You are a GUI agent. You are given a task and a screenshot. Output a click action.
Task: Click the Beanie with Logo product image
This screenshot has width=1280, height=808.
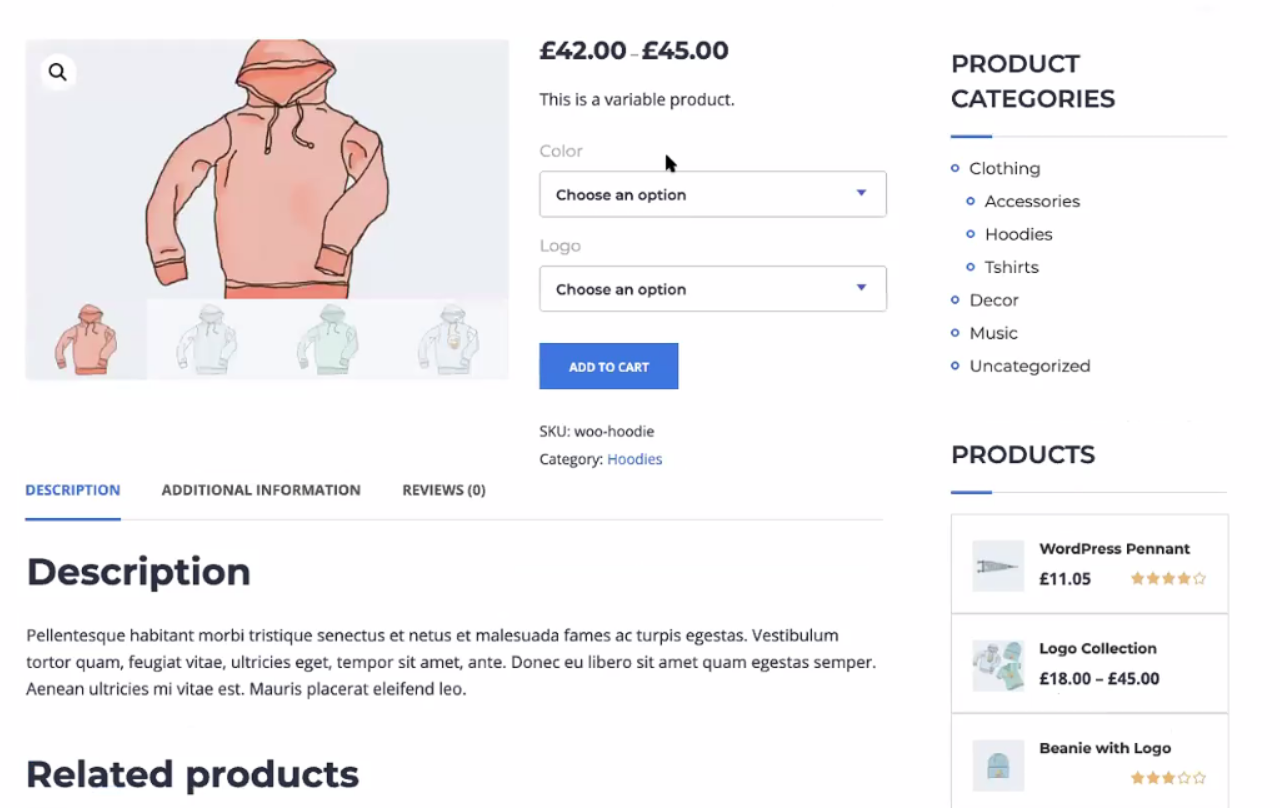click(998, 766)
